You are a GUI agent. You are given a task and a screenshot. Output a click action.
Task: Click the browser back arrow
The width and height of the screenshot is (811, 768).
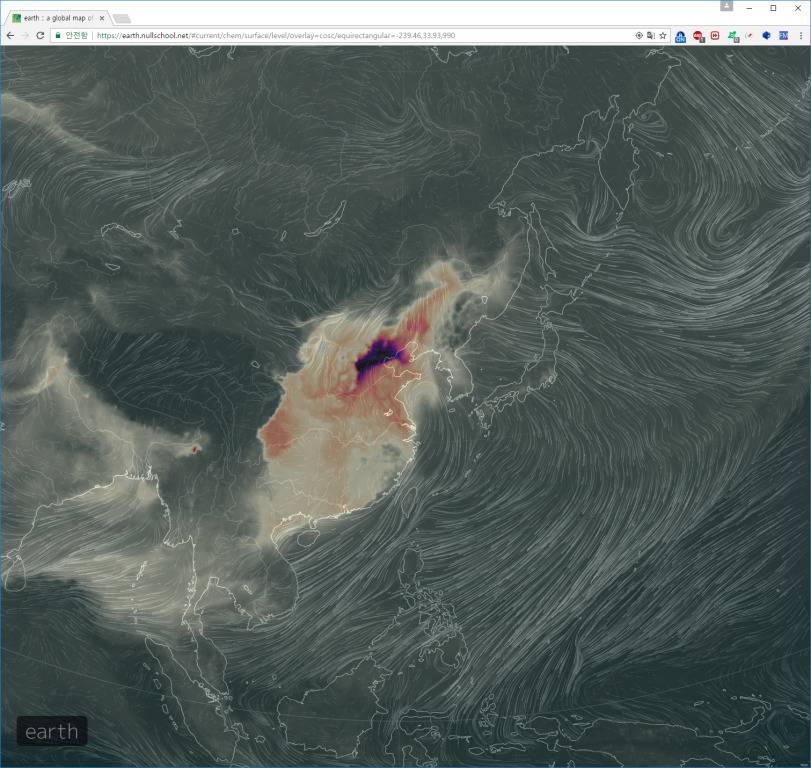10,35
